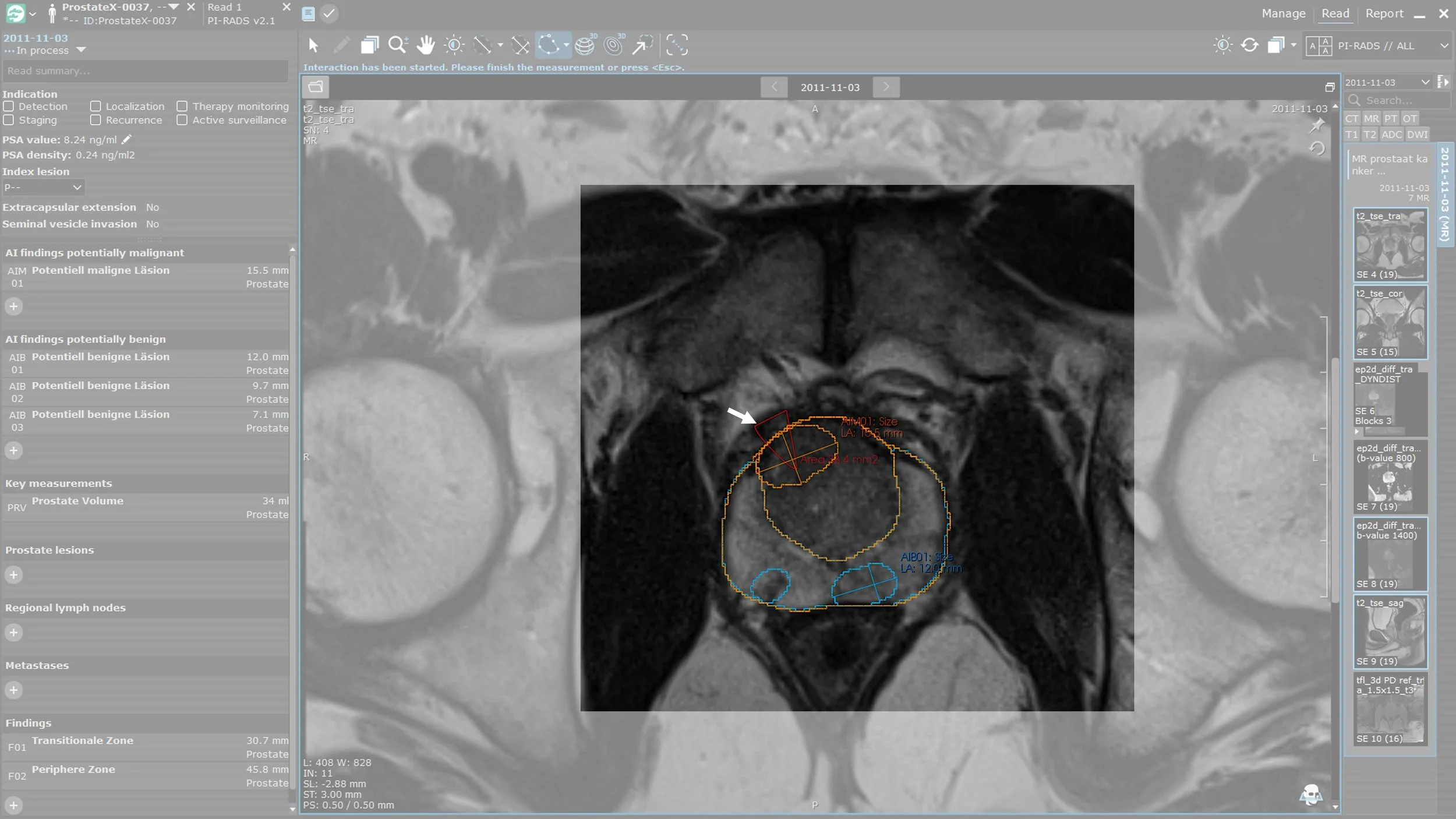Activate the stack scroll tool
Viewport: 1456px width, 819px height.
369,45
